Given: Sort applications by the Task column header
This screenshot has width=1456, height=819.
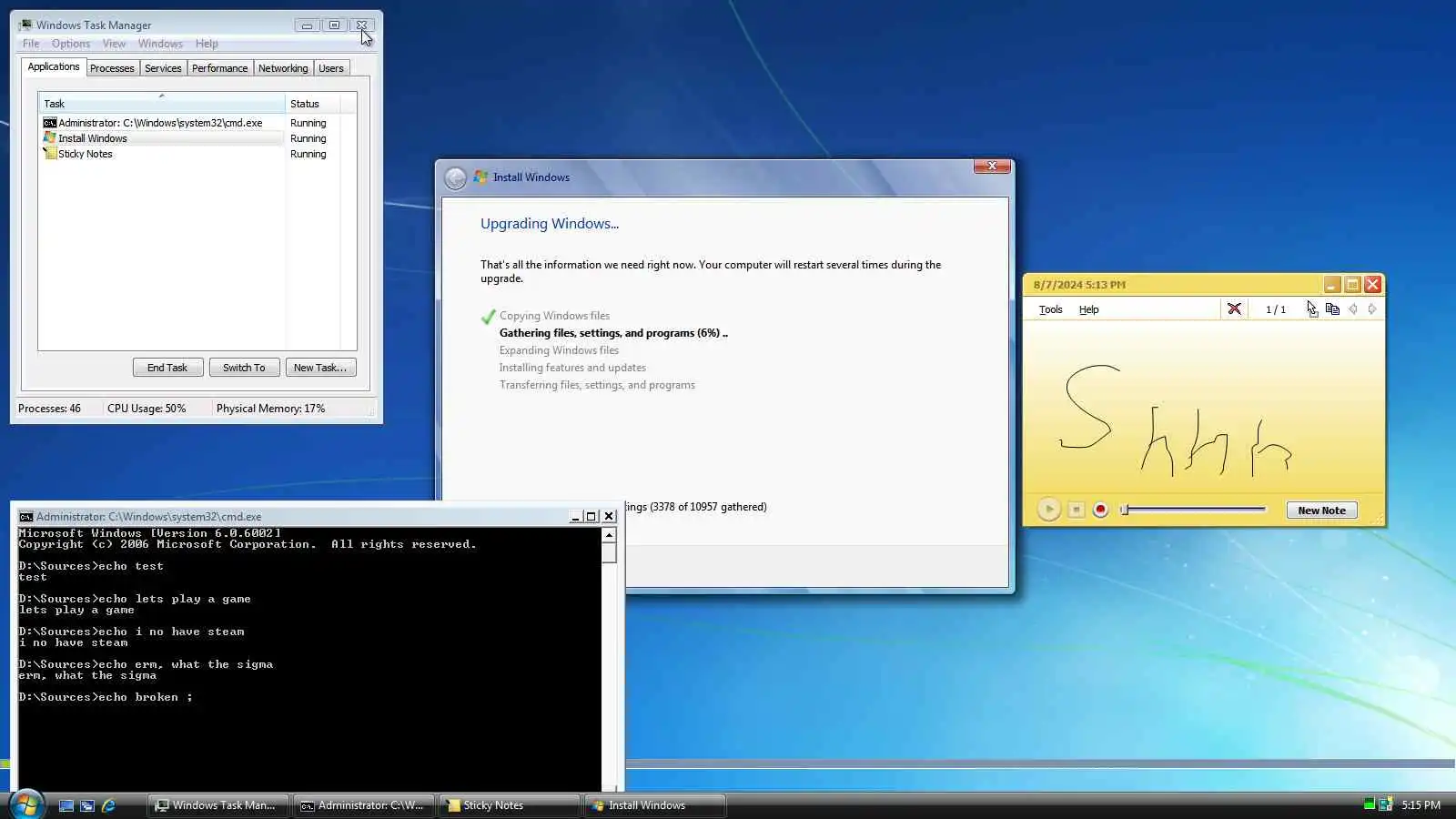Looking at the screenshot, I should (x=161, y=104).
